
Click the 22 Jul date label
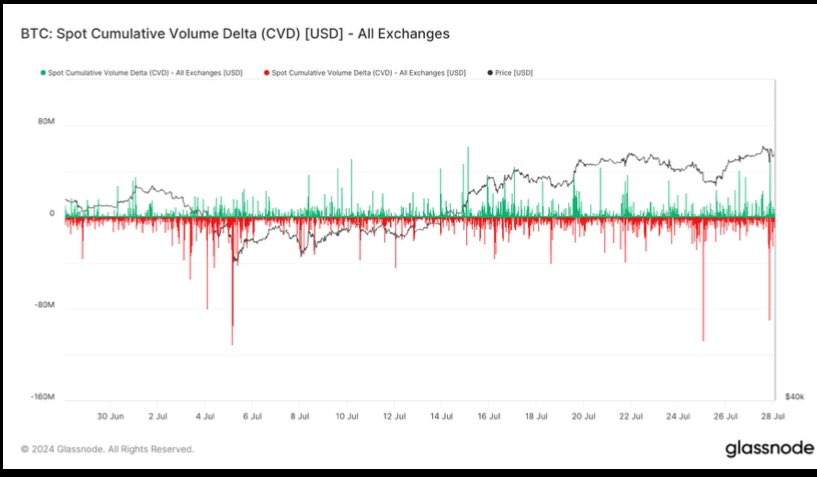pyautogui.click(x=631, y=417)
